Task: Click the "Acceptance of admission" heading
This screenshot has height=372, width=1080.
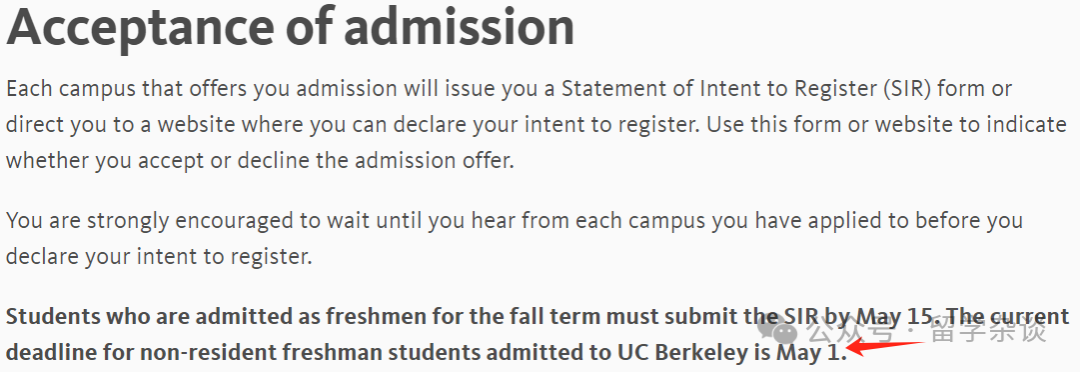Action: pyautogui.click(x=290, y=27)
